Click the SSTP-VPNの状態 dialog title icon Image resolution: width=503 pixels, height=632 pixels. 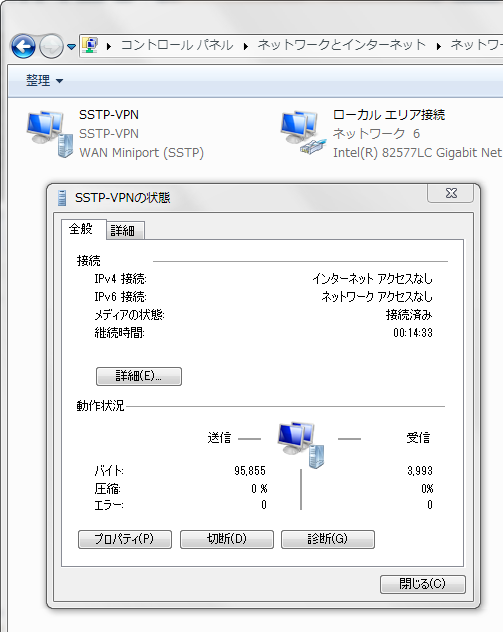(x=62, y=198)
